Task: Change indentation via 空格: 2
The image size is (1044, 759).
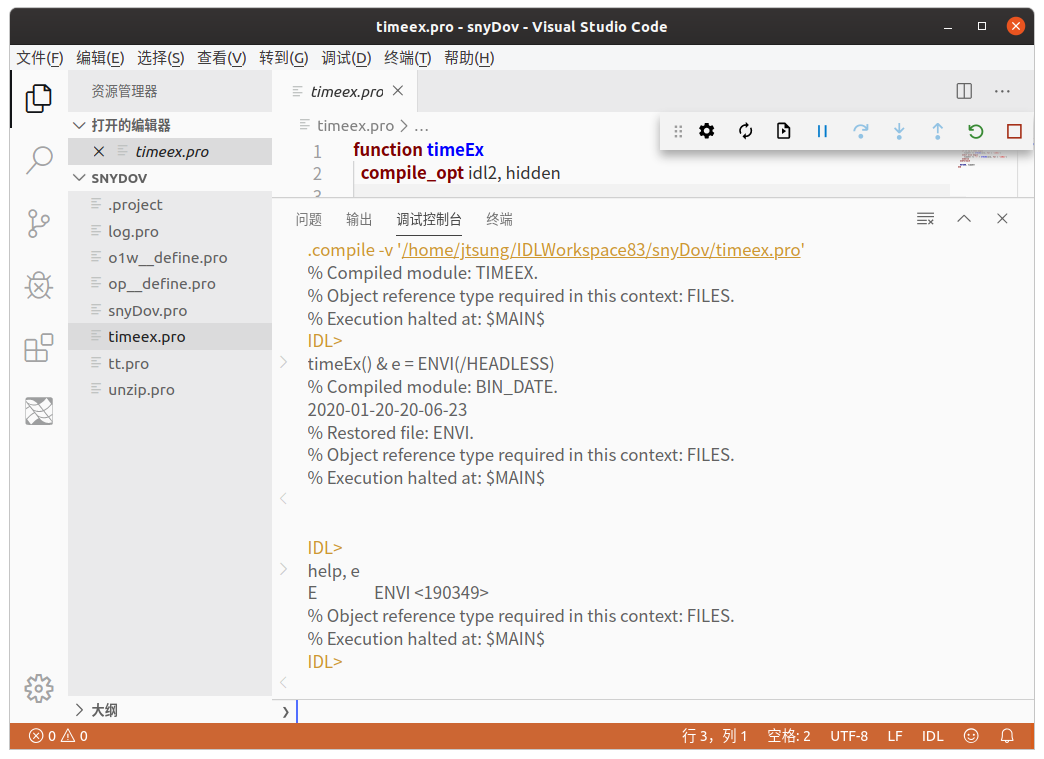Action: [x=788, y=736]
